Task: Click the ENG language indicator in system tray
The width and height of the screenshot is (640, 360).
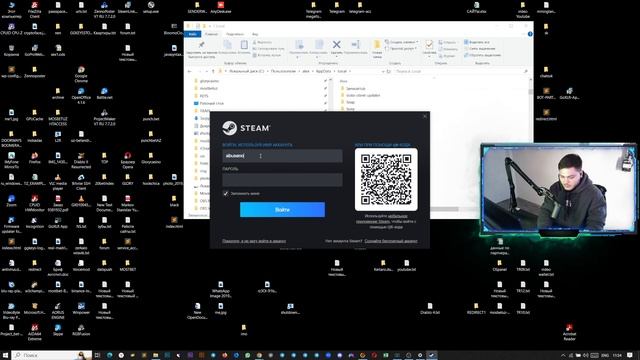Action: point(605,355)
